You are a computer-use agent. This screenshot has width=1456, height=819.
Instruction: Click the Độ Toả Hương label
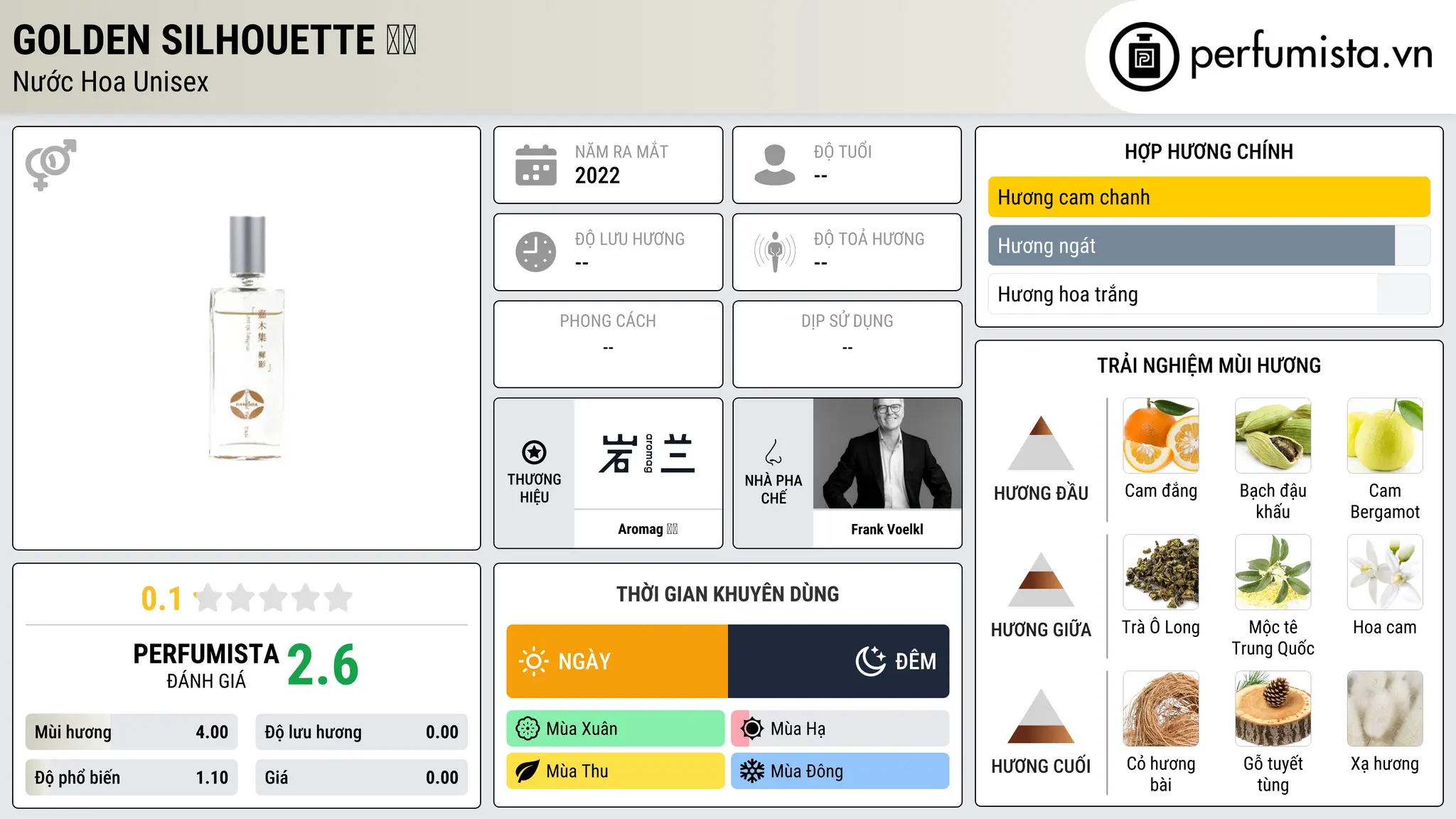869,239
